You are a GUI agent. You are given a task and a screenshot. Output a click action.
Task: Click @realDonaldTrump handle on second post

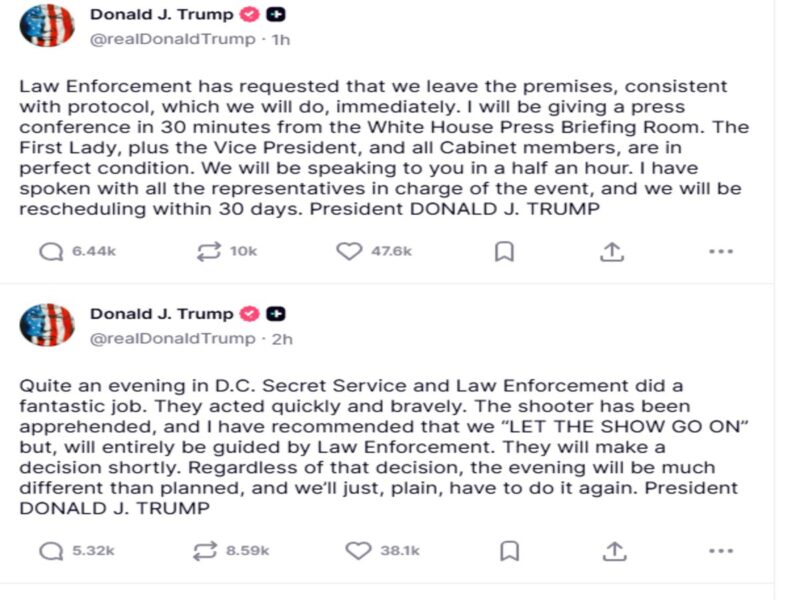tap(173, 339)
